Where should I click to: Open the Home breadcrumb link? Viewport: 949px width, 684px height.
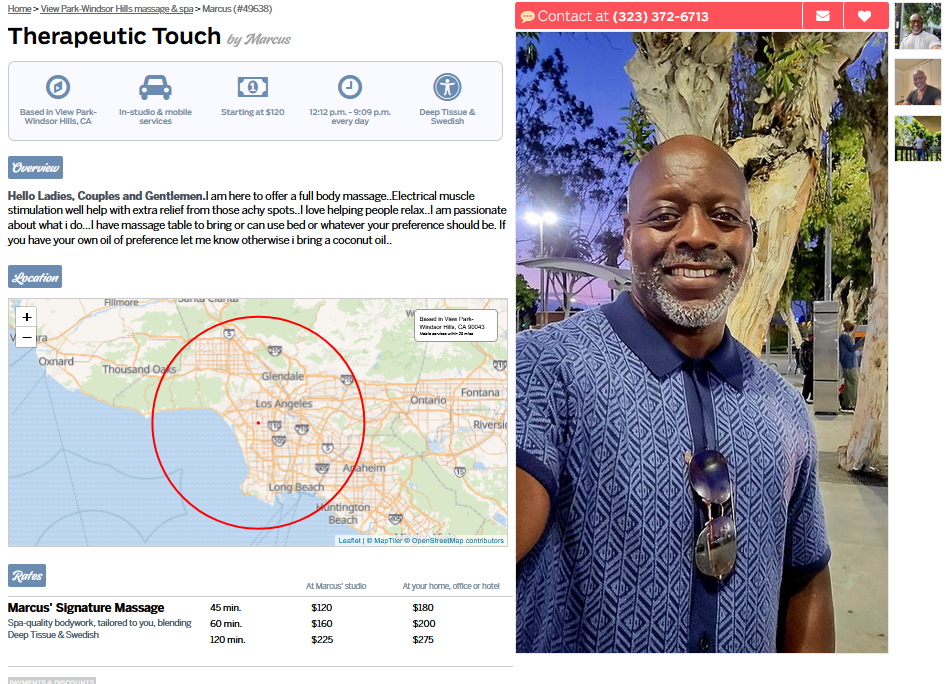point(19,8)
